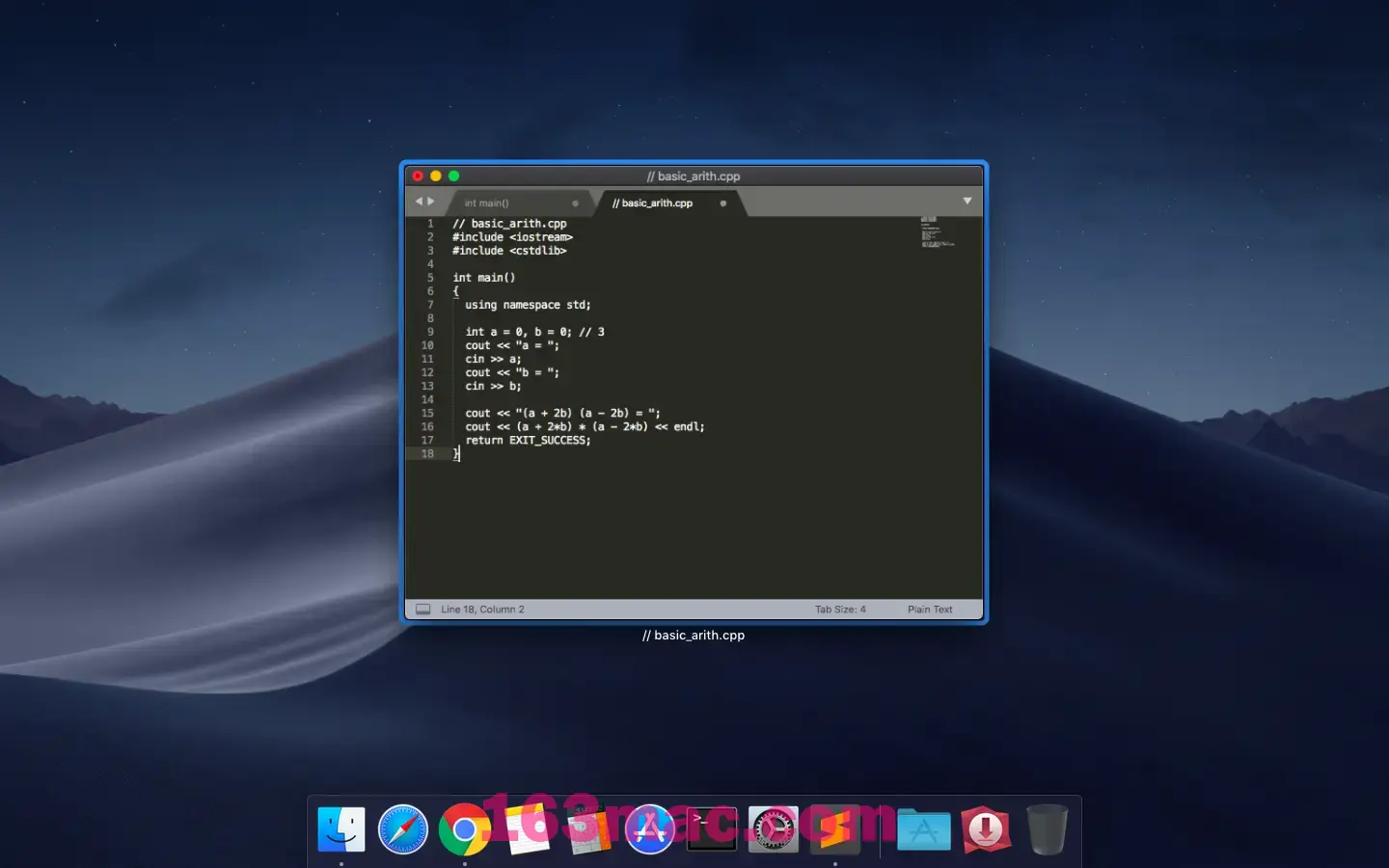The height and width of the screenshot is (868, 1389).
Task: Click line number 5 in the gutter
Action: 430,278
